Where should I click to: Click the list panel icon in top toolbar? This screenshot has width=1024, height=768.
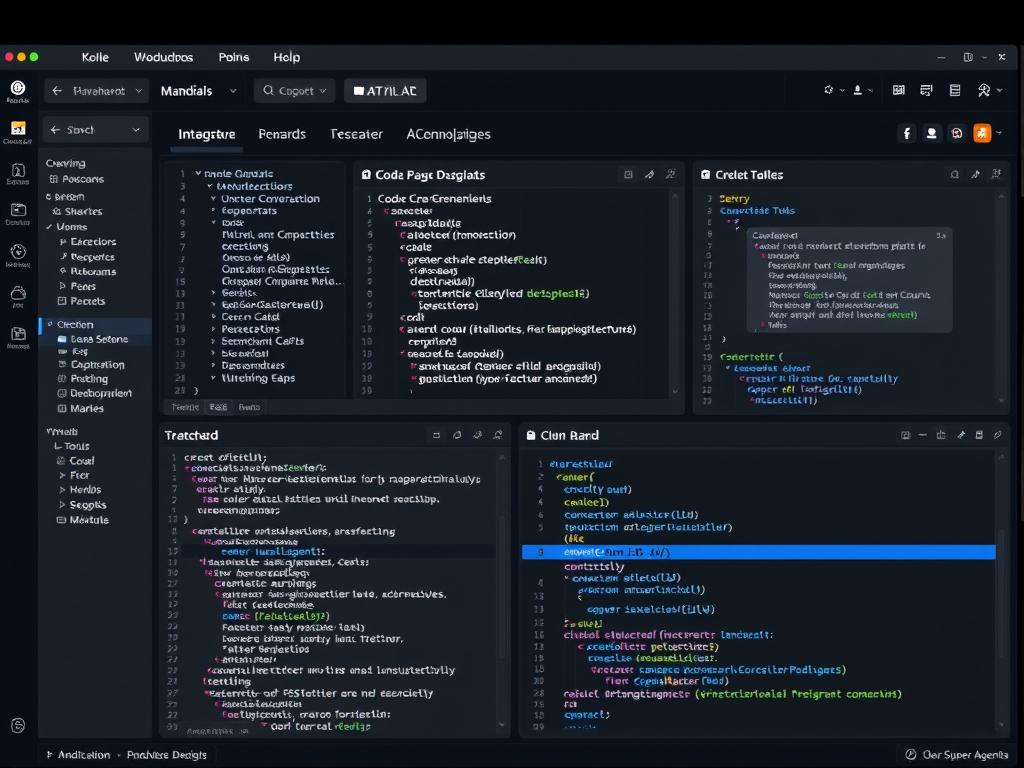955,90
